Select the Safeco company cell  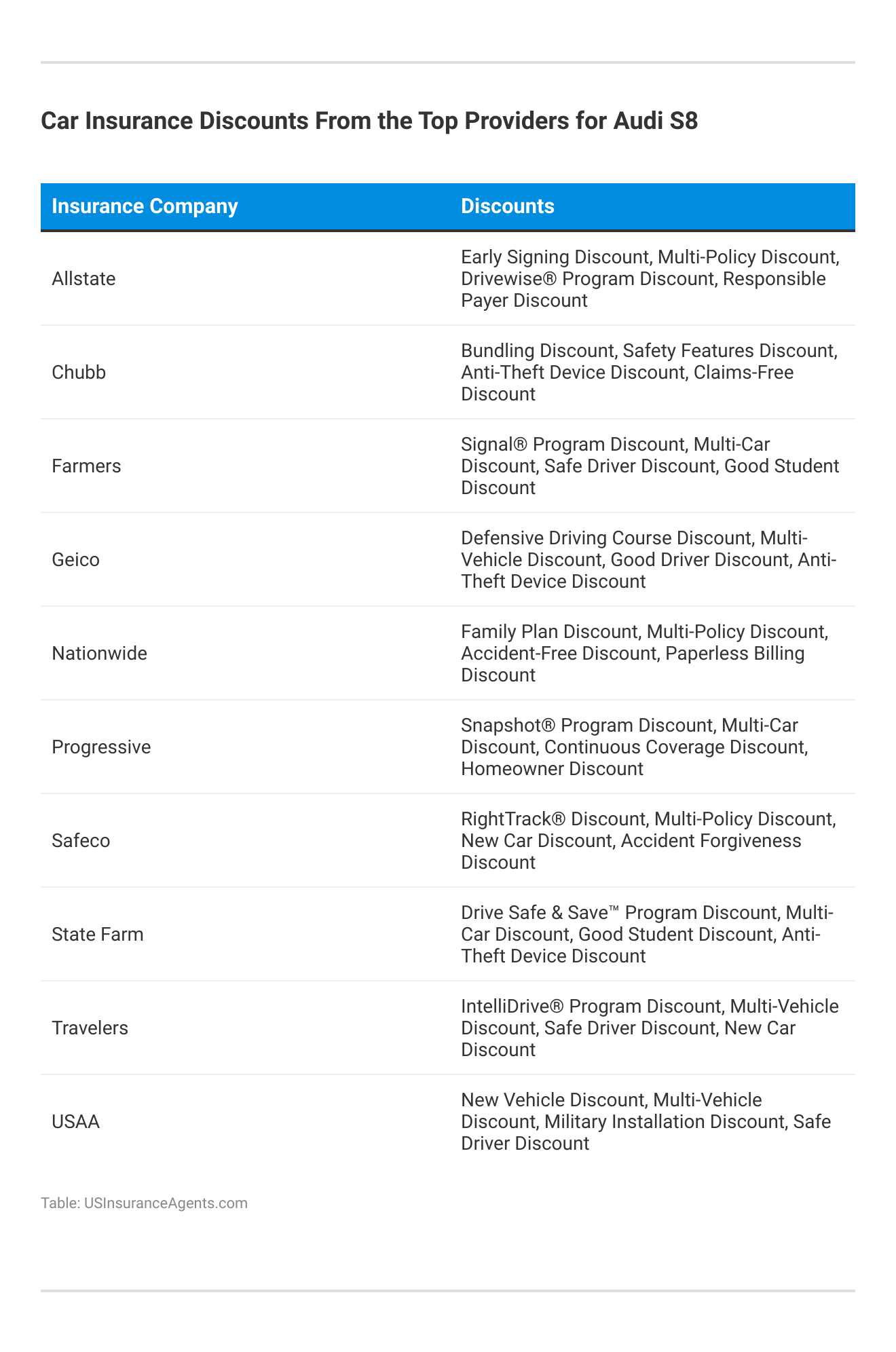(x=81, y=841)
